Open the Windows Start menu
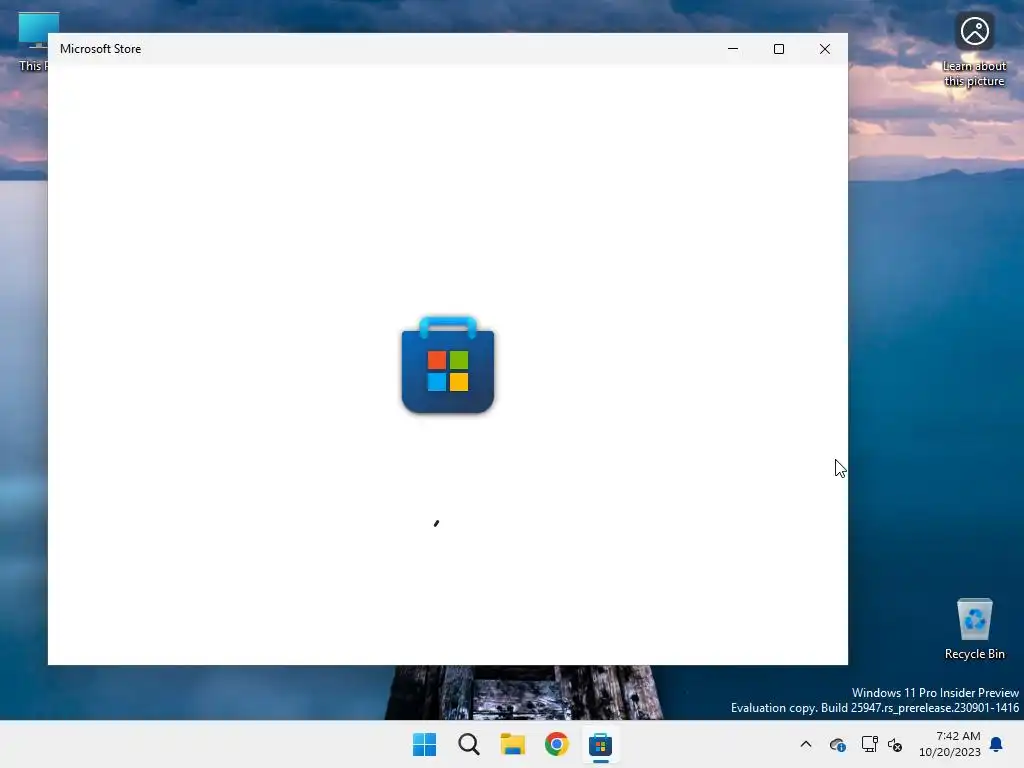 (424, 744)
